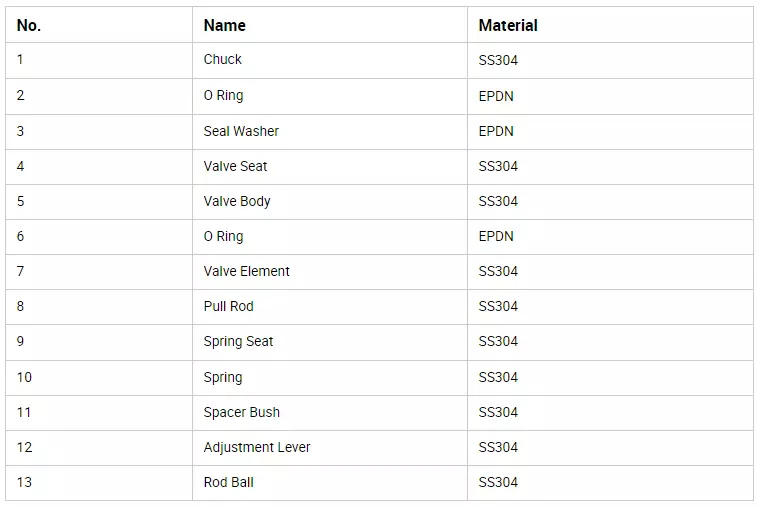Click the "Material" column header

508,26
